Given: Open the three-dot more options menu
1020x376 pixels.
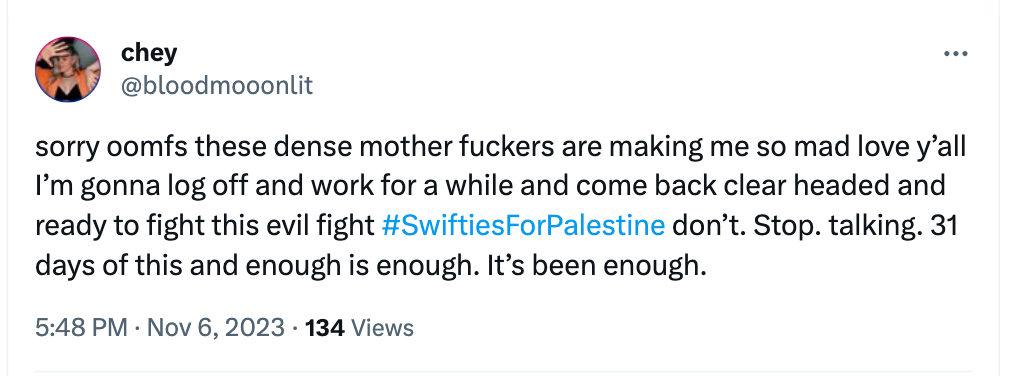Looking at the screenshot, I should click(955, 55).
